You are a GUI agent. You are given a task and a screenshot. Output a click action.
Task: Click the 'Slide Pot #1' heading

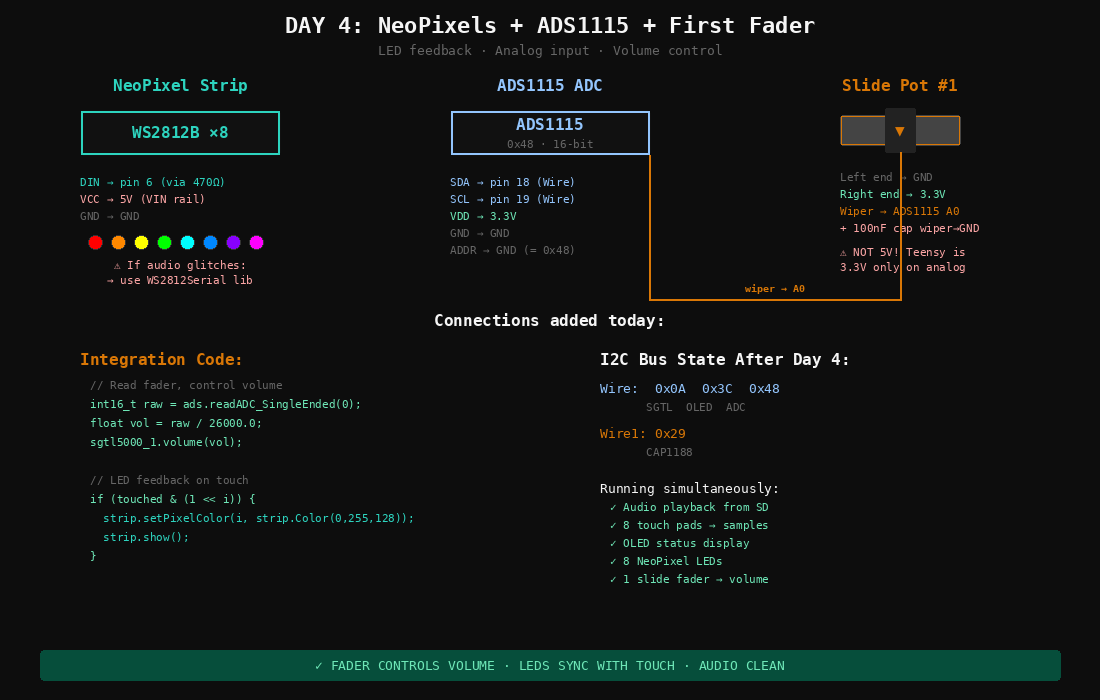[x=899, y=86]
